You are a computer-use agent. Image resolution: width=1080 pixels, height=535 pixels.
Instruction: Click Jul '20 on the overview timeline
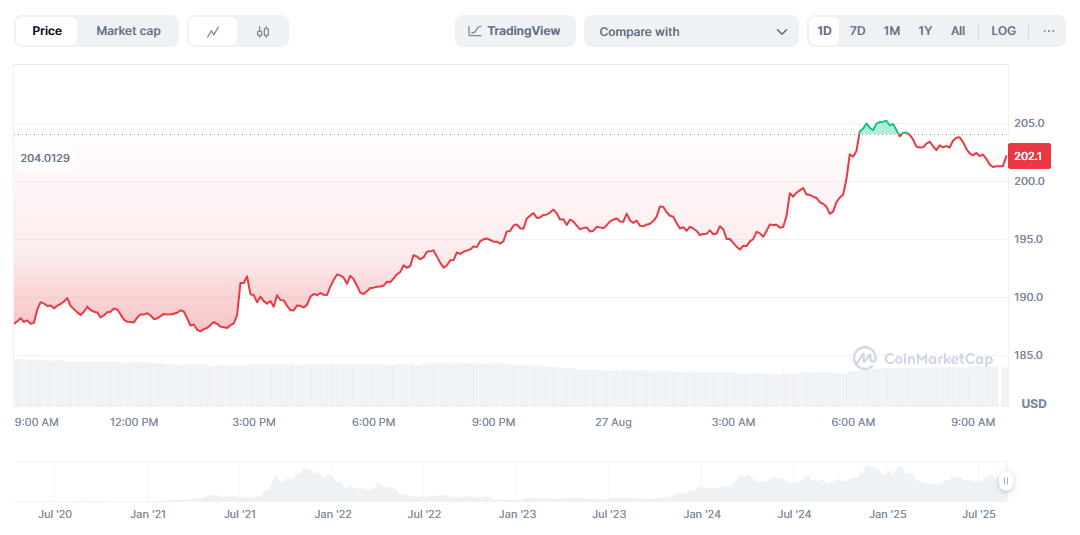(56, 514)
